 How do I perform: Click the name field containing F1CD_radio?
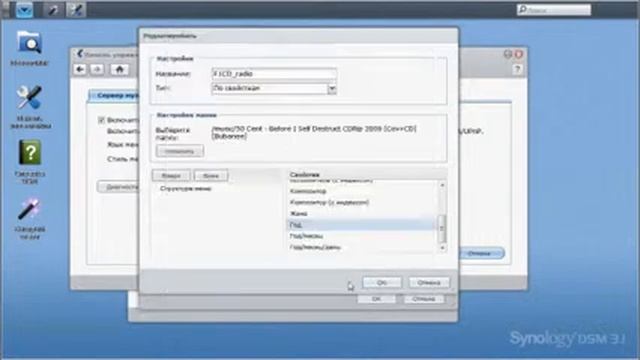pyautogui.click(x=274, y=74)
